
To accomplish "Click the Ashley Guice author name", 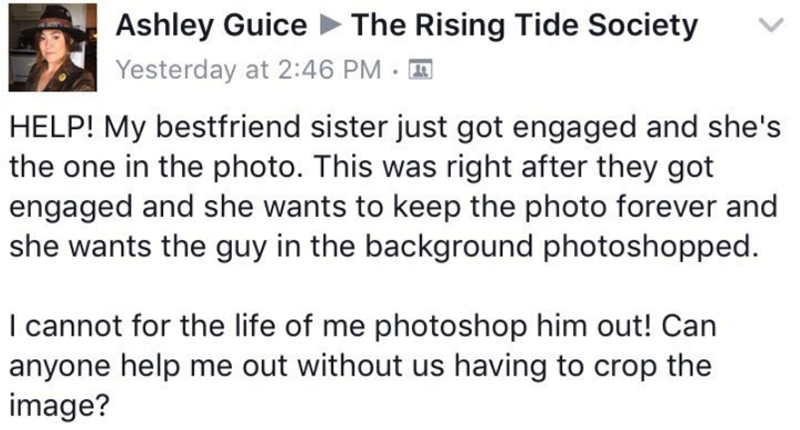I will (x=212, y=26).
